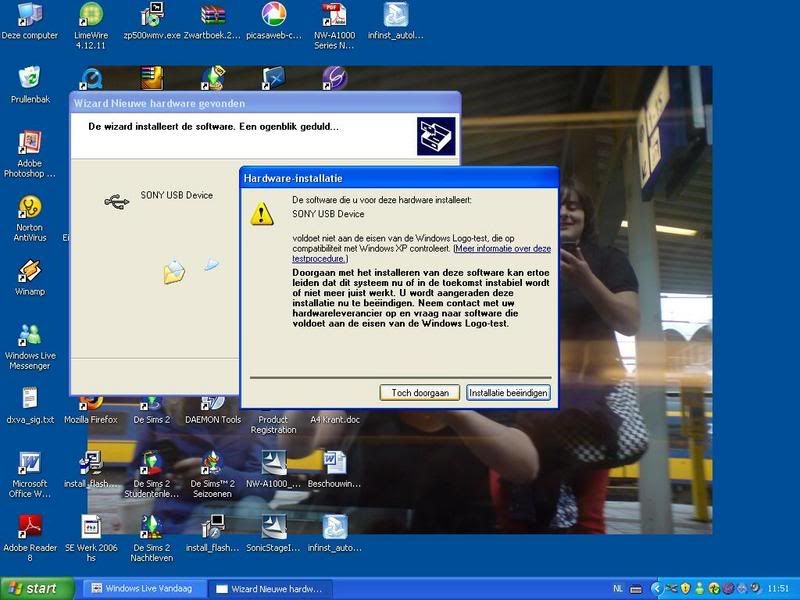Image resolution: width=800 pixels, height=600 pixels.
Task: Click the Wizard Nieuwe hardware gevonden title bar
Action: click(x=264, y=103)
